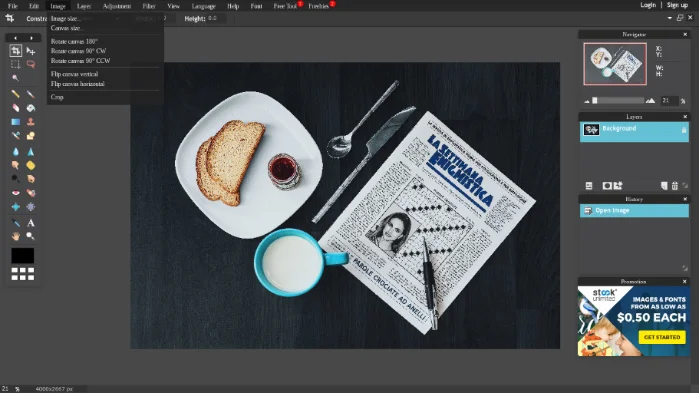Screen dimensions: 699x393
Task: Select the Move tool
Action: [31, 51]
